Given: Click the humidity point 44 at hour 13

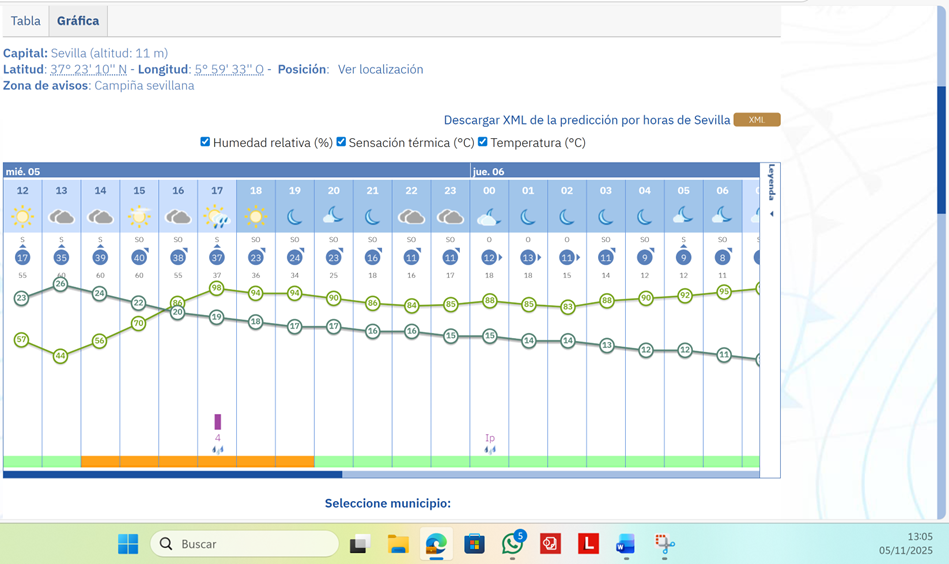Looking at the screenshot, I should point(60,356).
